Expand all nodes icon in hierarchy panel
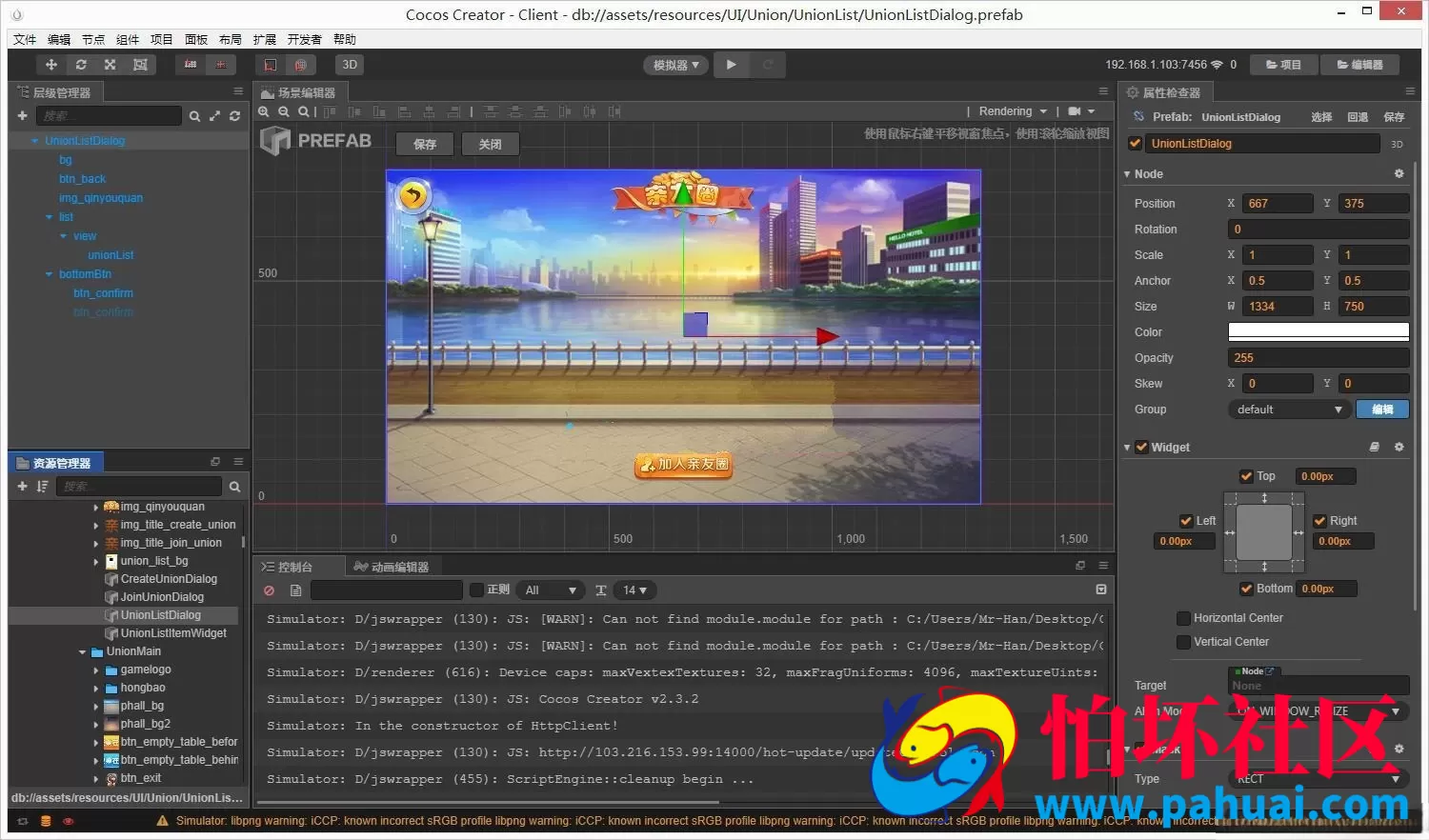This screenshot has width=1429, height=840. coord(214,116)
